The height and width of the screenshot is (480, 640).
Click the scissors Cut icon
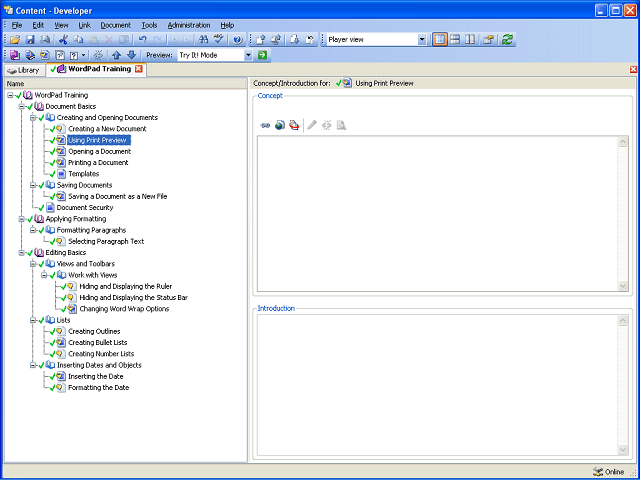[x=63, y=40]
